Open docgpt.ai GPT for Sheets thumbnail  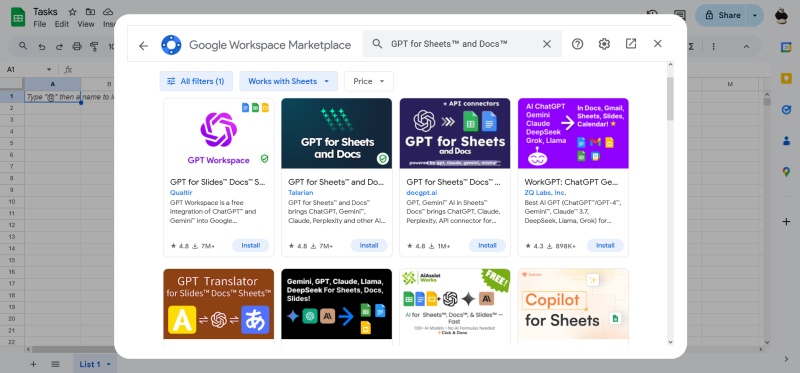[455, 134]
